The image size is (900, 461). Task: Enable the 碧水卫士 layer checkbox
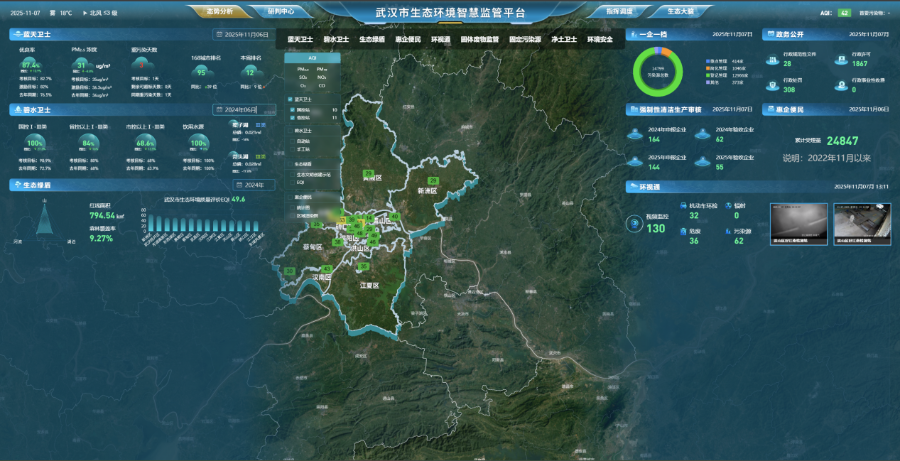pos(289,129)
